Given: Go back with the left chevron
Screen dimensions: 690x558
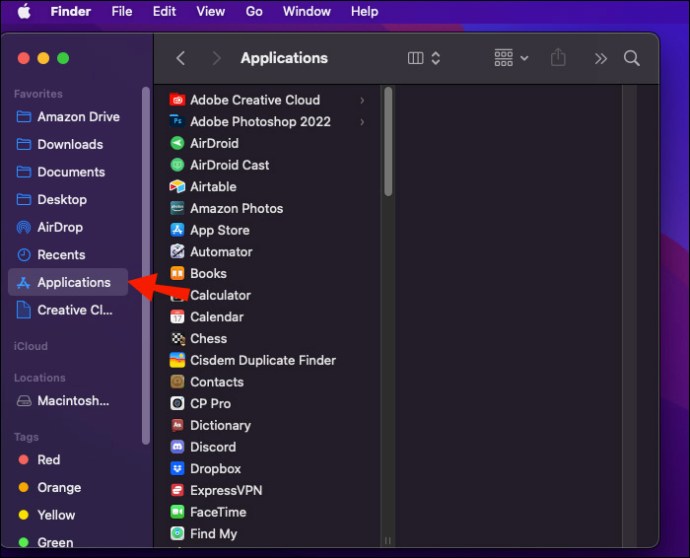Looking at the screenshot, I should pyautogui.click(x=180, y=58).
